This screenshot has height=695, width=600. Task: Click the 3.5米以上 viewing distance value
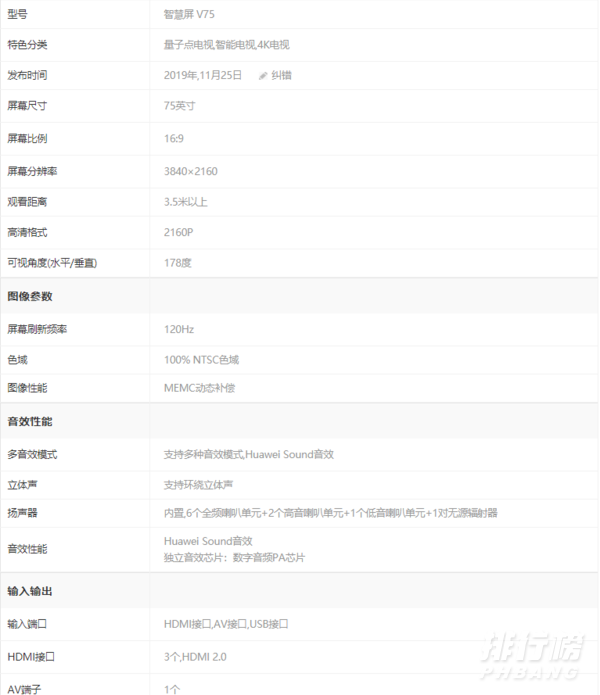point(185,202)
